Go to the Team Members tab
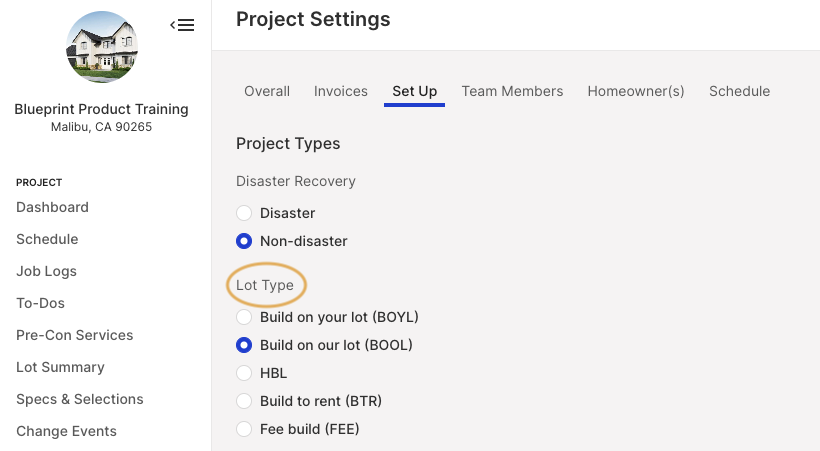 point(512,91)
